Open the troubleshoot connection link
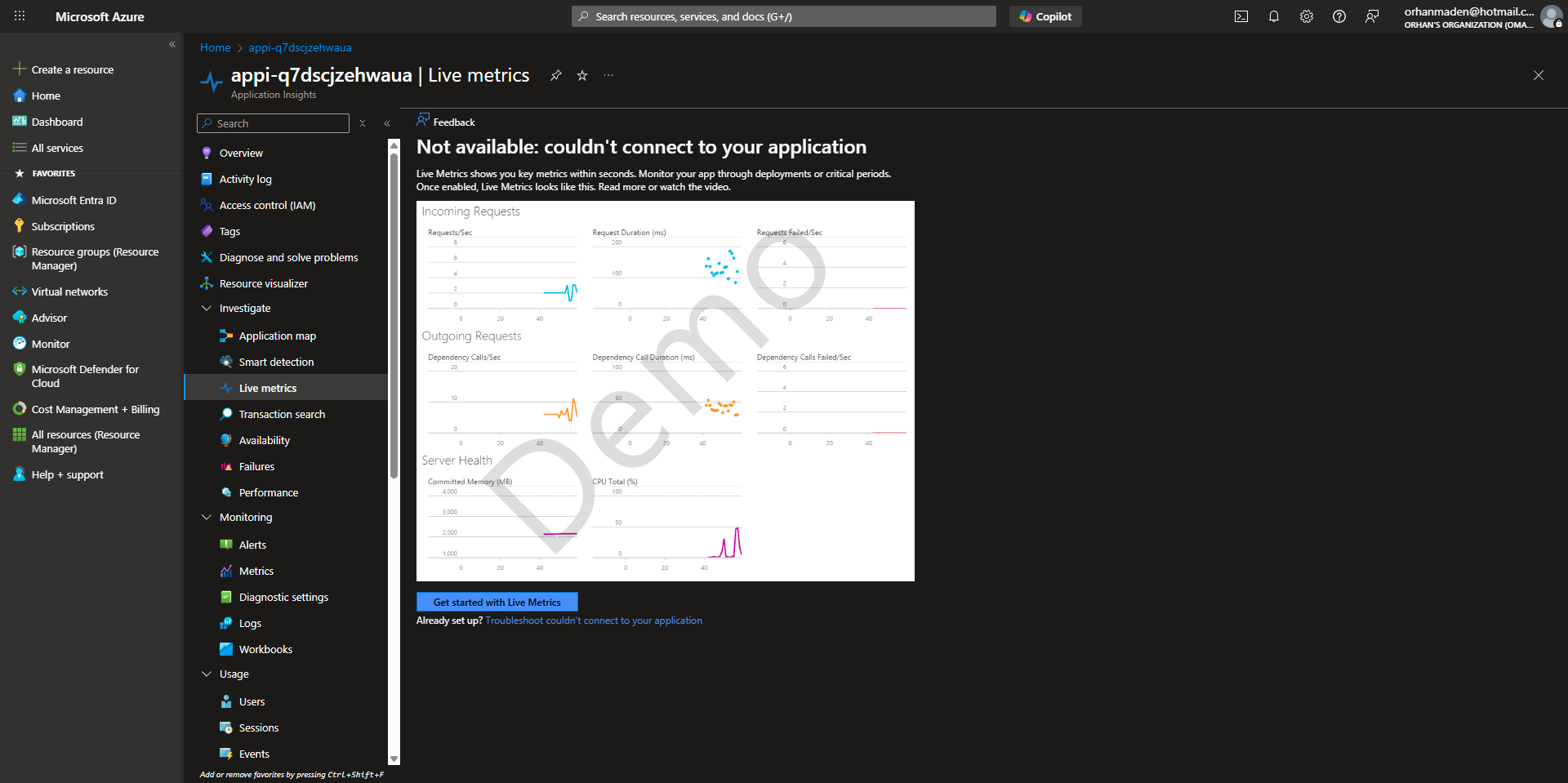Screen dimensions: 1568x783 pyautogui.click(x=594, y=621)
